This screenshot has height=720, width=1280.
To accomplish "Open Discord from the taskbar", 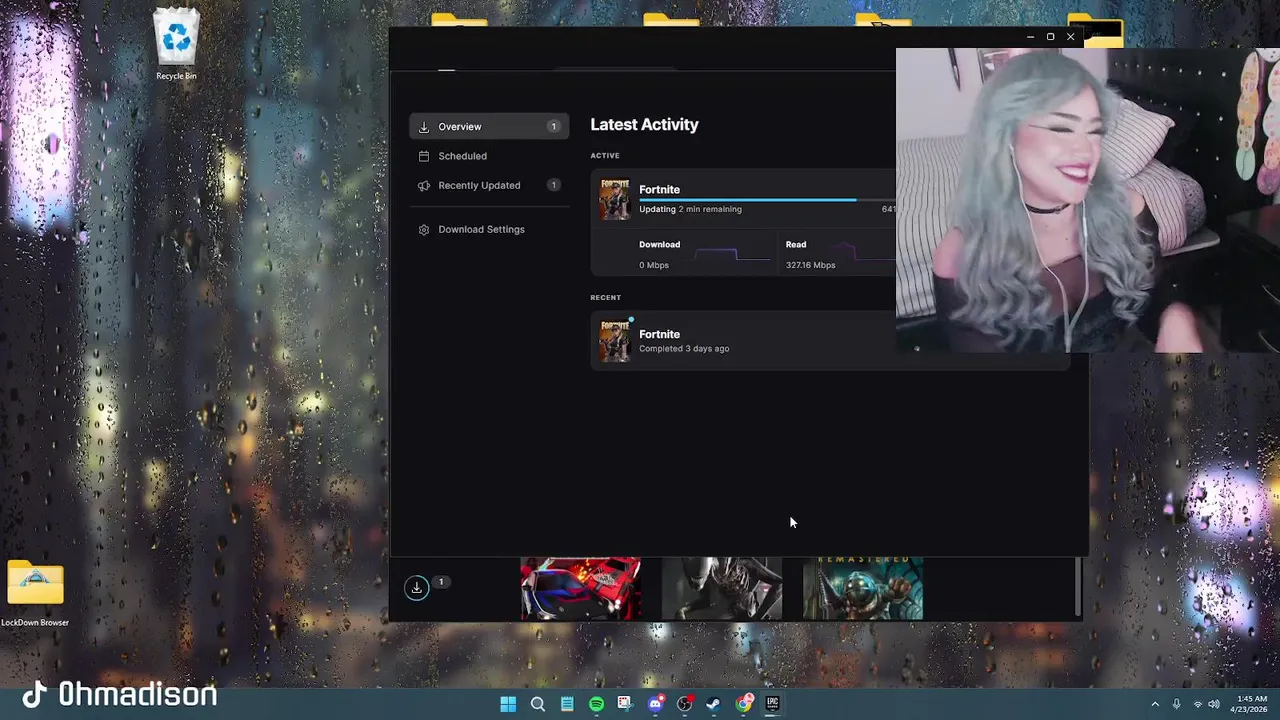I will point(655,704).
